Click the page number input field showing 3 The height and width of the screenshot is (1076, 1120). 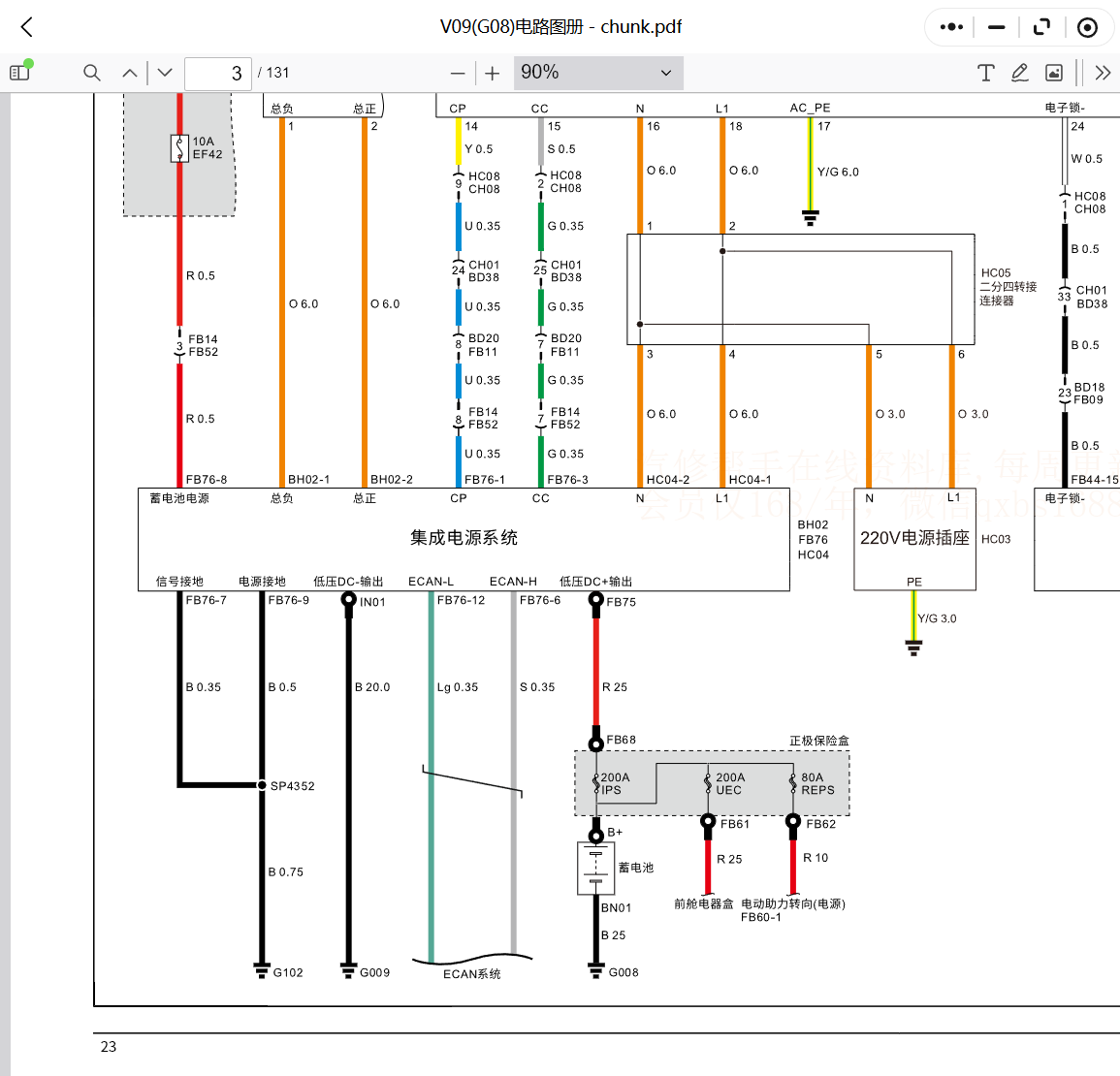point(217,73)
